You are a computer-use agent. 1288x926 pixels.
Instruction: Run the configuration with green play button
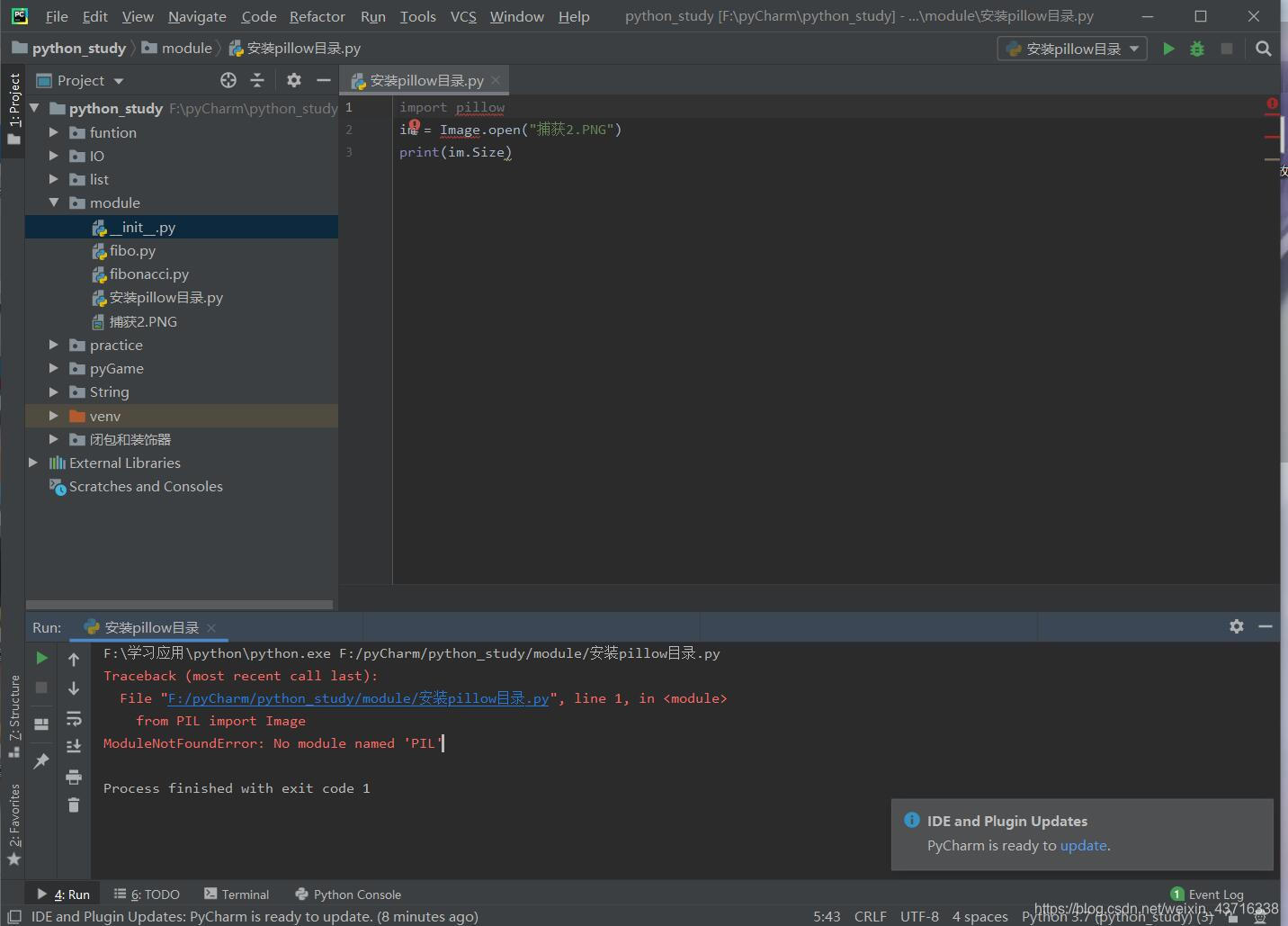click(x=1168, y=49)
